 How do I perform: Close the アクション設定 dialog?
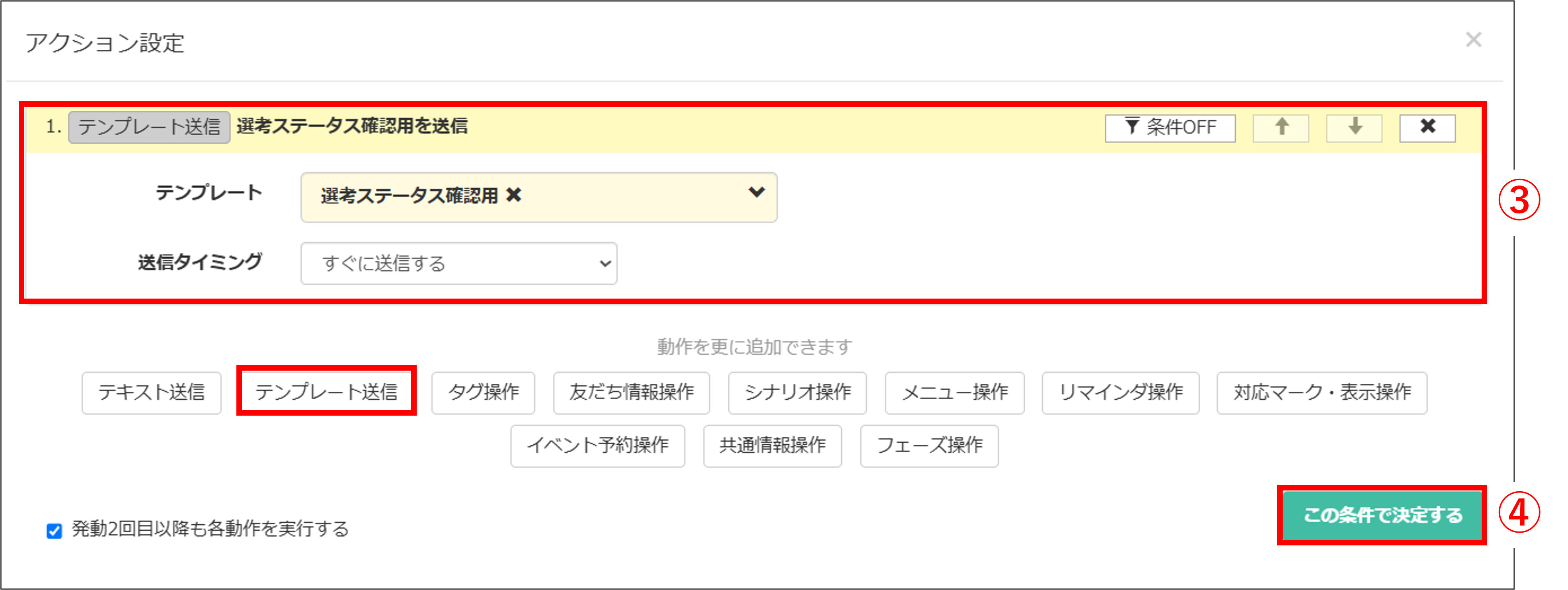[x=1473, y=40]
